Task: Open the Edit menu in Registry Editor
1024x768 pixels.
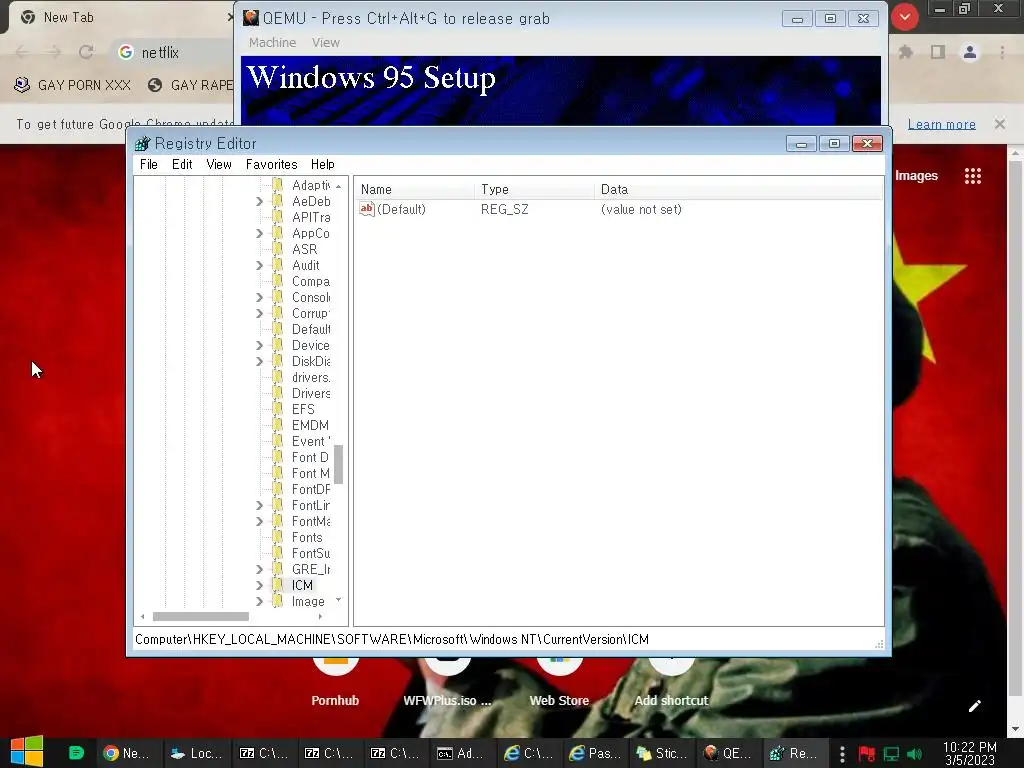Action: tap(182, 165)
